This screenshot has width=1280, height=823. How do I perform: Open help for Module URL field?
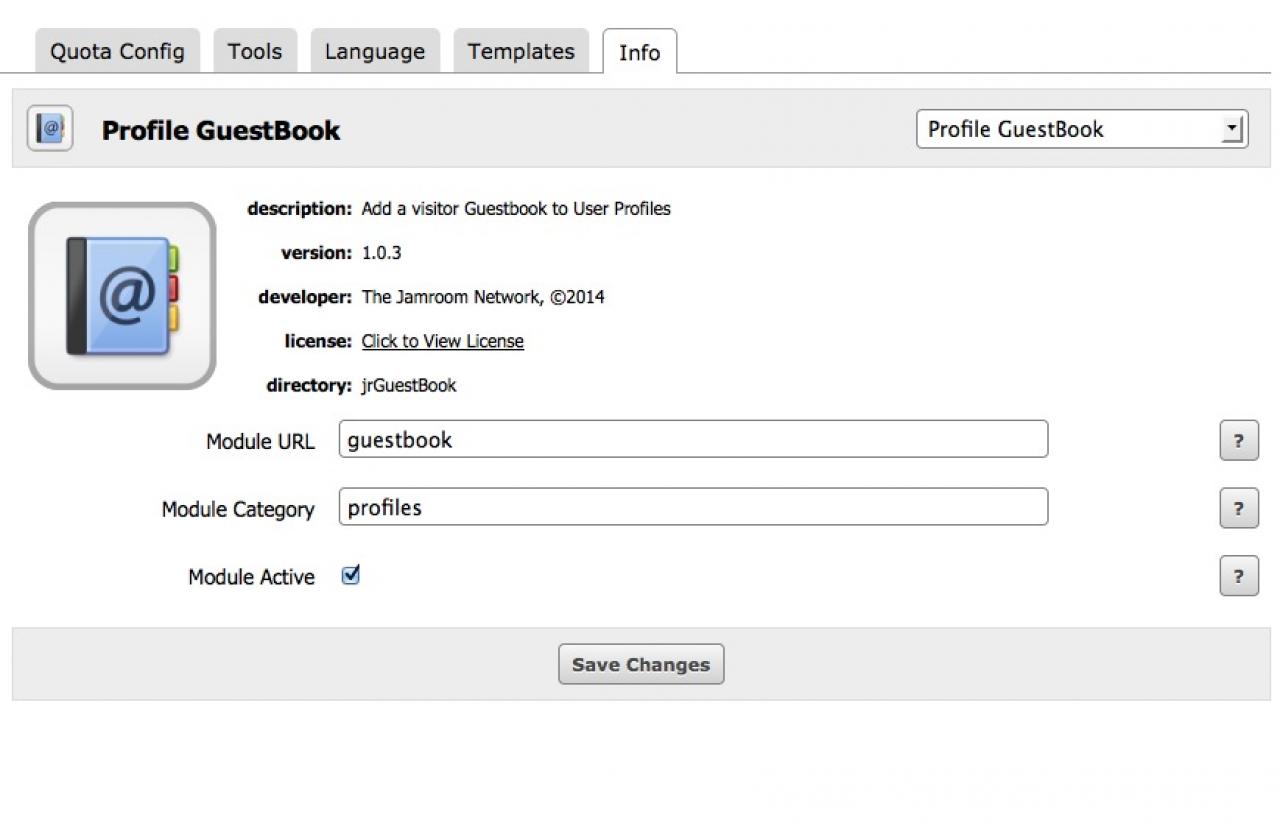(1238, 441)
